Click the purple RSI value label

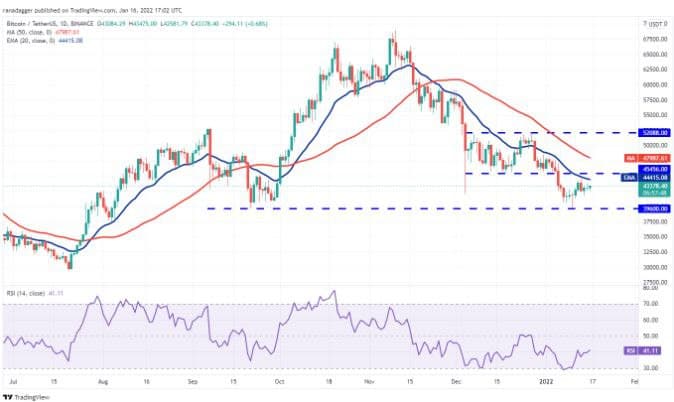pos(642,351)
